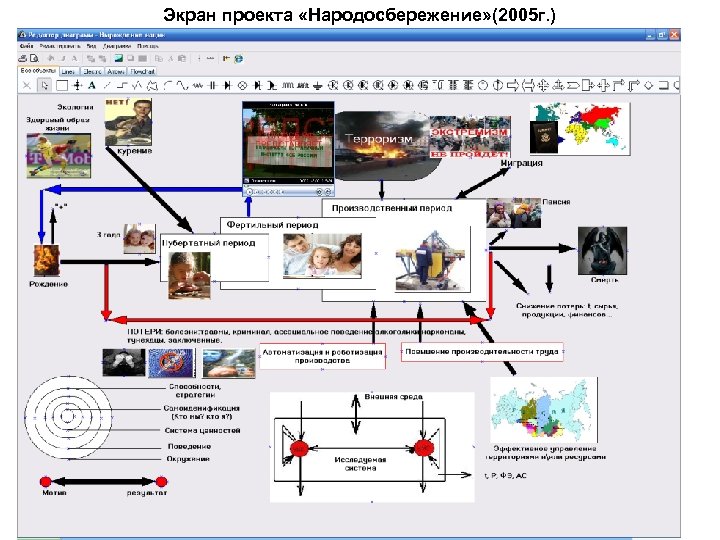
Task: Click play on the embedded video player
Action: tap(249, 192)
